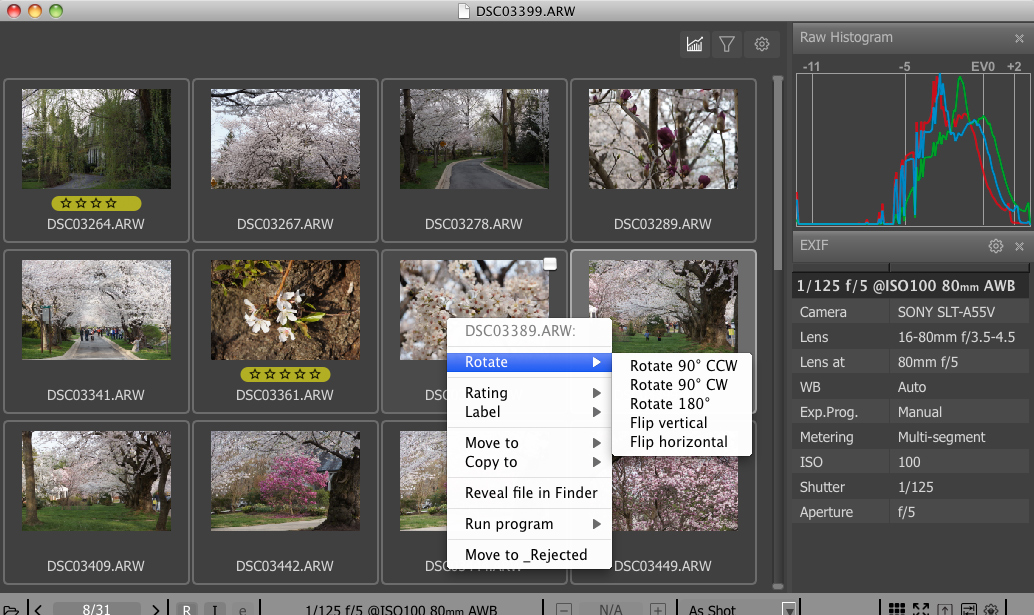Tick the checkbox on DSC03389 thumbnail

pyautogui.click(x=550, y=264)
